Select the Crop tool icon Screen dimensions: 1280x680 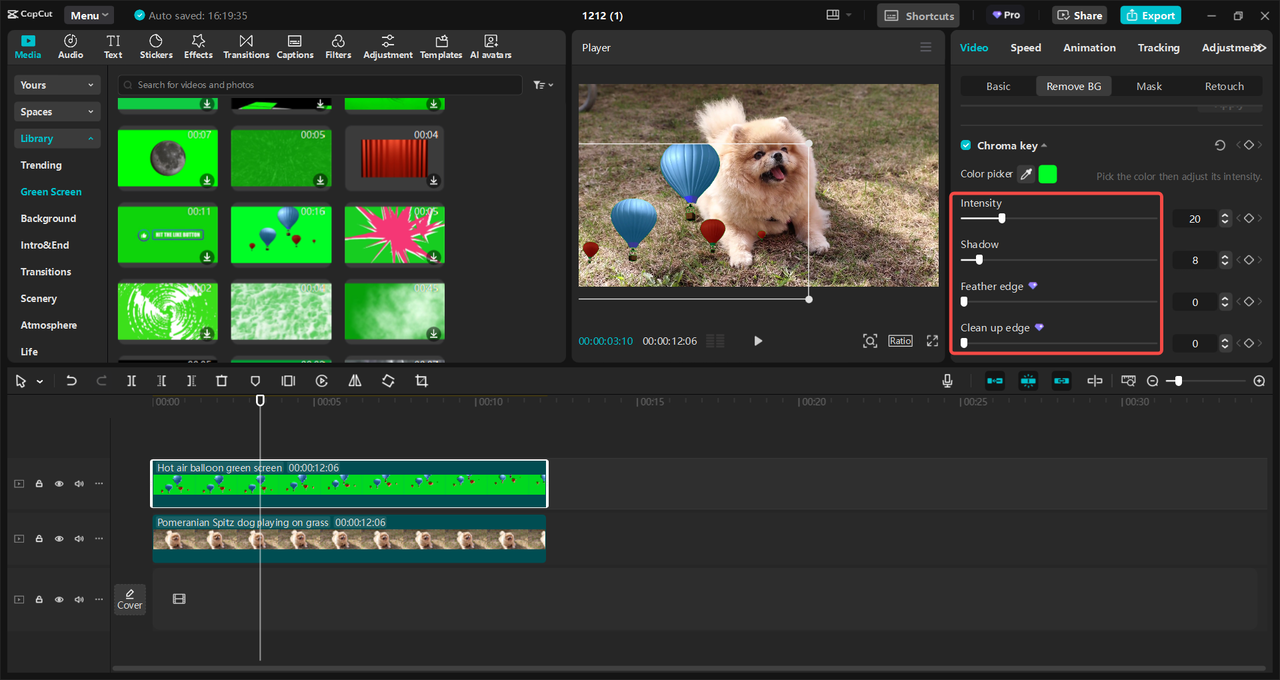[421, 381]
